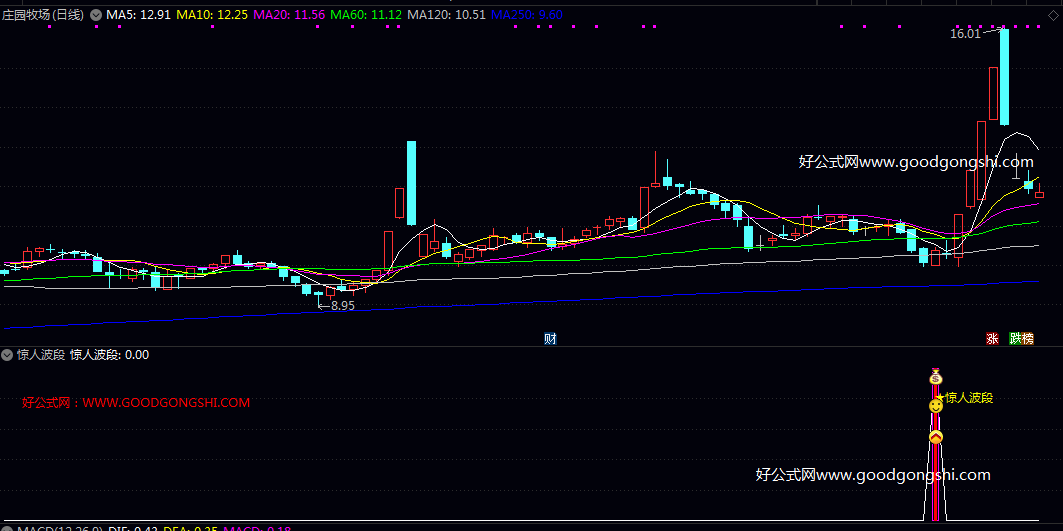This screenshot has height=531, width=1063.
Task: Click the blue 财 finance marker
Action: 550,338
